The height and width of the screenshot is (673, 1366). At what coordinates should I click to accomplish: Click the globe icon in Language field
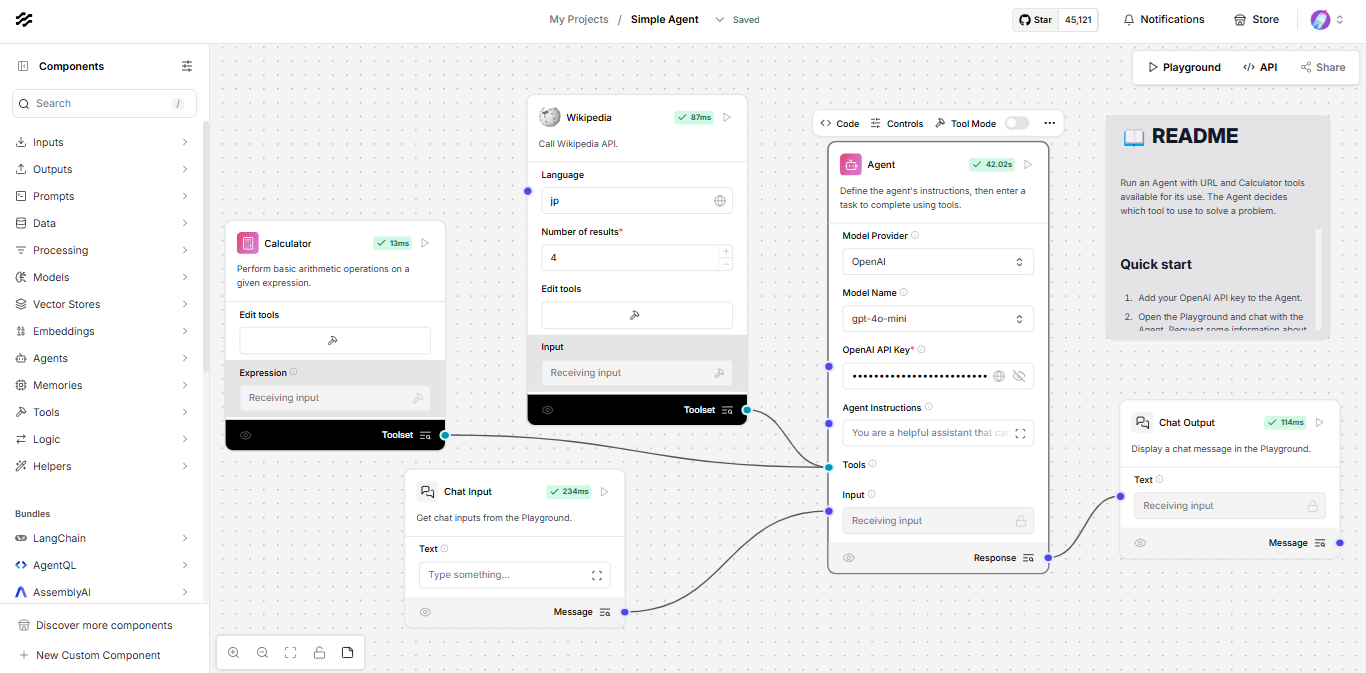pyautogui.click(x=719, y=201)
